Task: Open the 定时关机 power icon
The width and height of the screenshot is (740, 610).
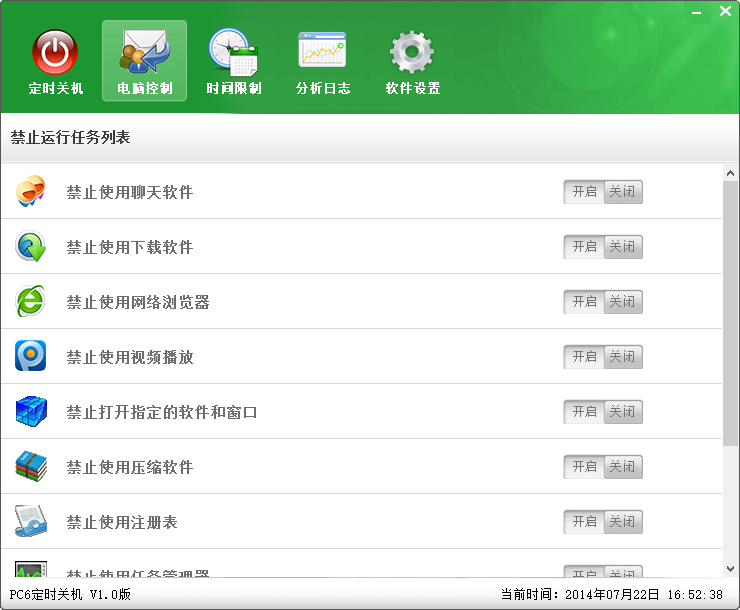Action: (55, 53)
